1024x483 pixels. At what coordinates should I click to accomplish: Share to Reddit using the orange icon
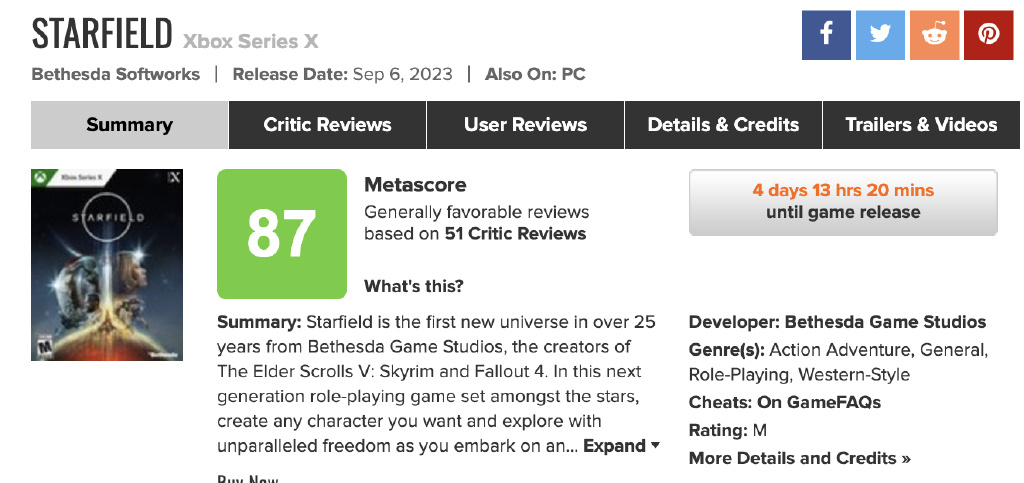935,35
